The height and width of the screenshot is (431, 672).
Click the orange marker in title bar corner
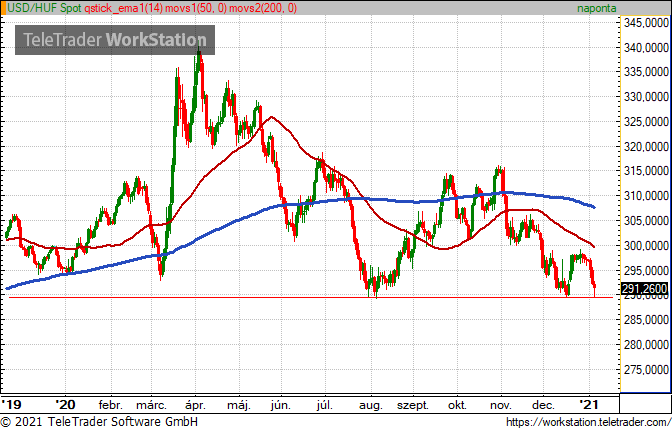pos(3,8)
